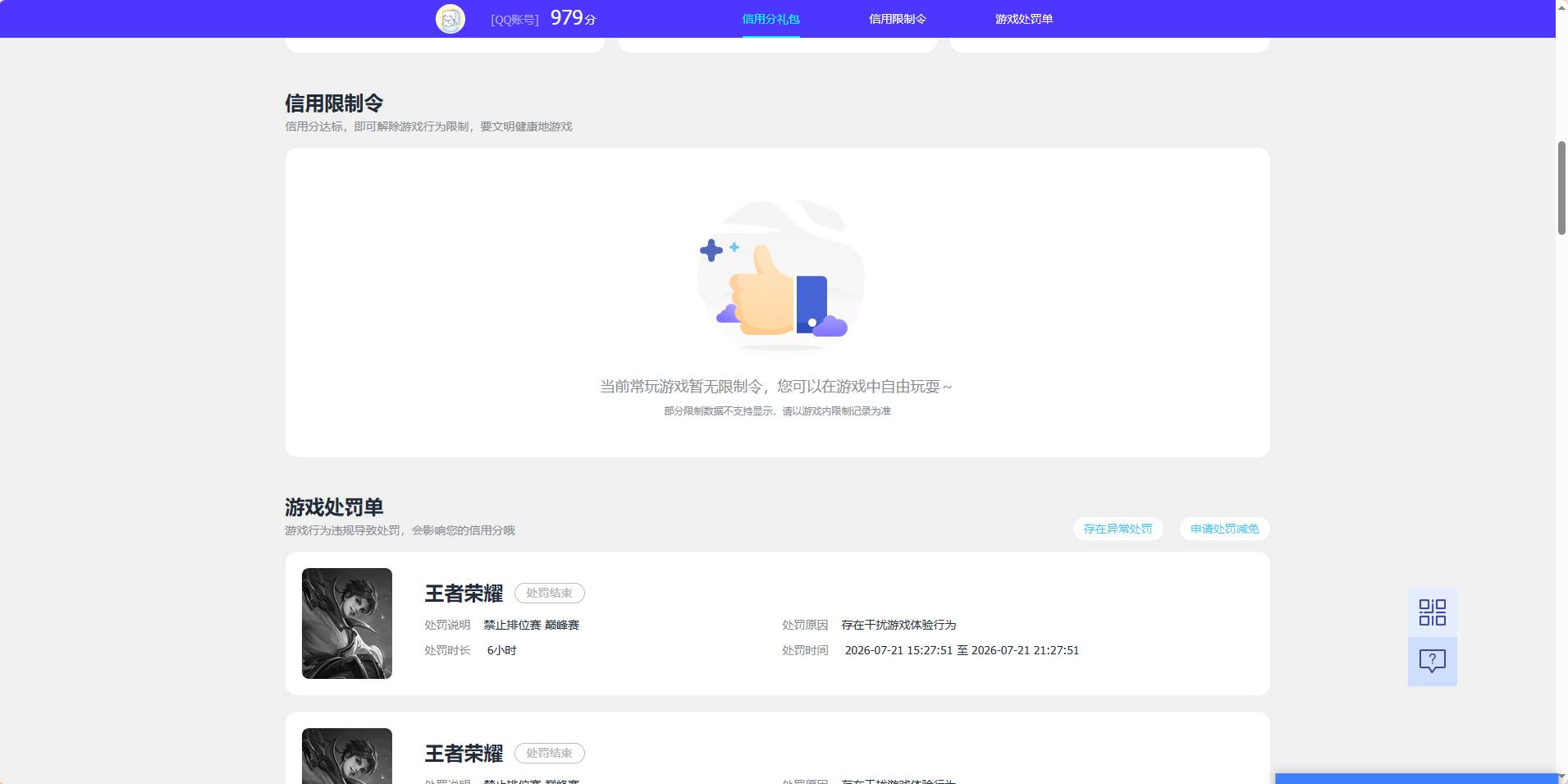
Task: Switch to the 信用分礼包 tab
Action: tap(770, 19)
